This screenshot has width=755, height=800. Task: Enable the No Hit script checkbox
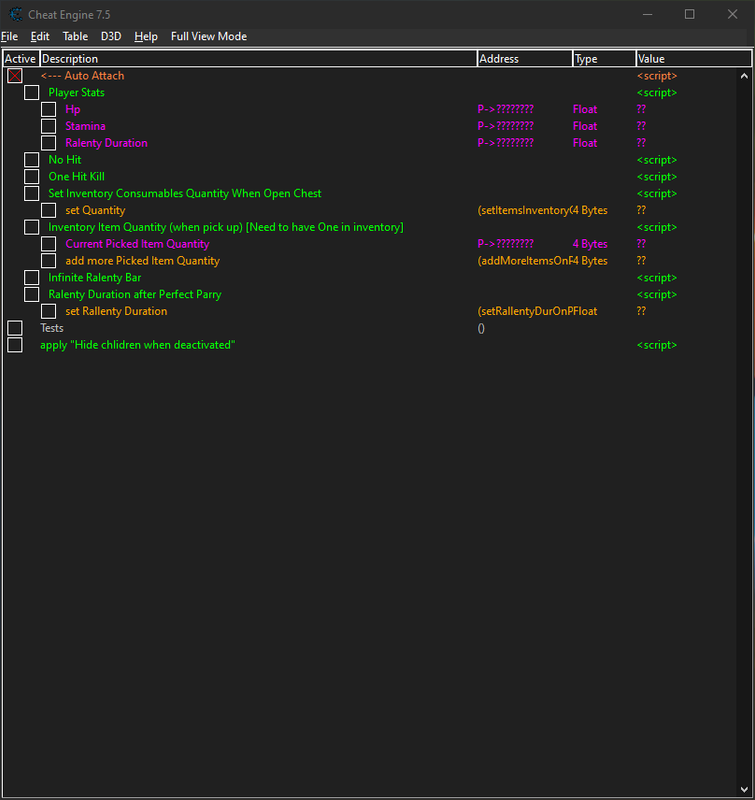point(32,160)
